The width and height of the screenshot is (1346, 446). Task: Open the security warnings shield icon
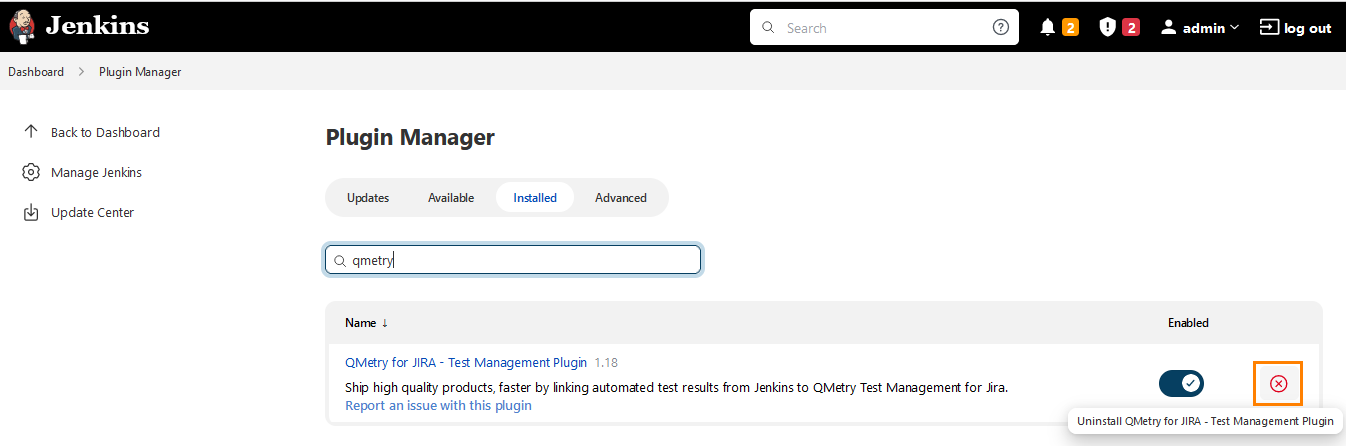pyautogui.click(x=1107, y=28)
